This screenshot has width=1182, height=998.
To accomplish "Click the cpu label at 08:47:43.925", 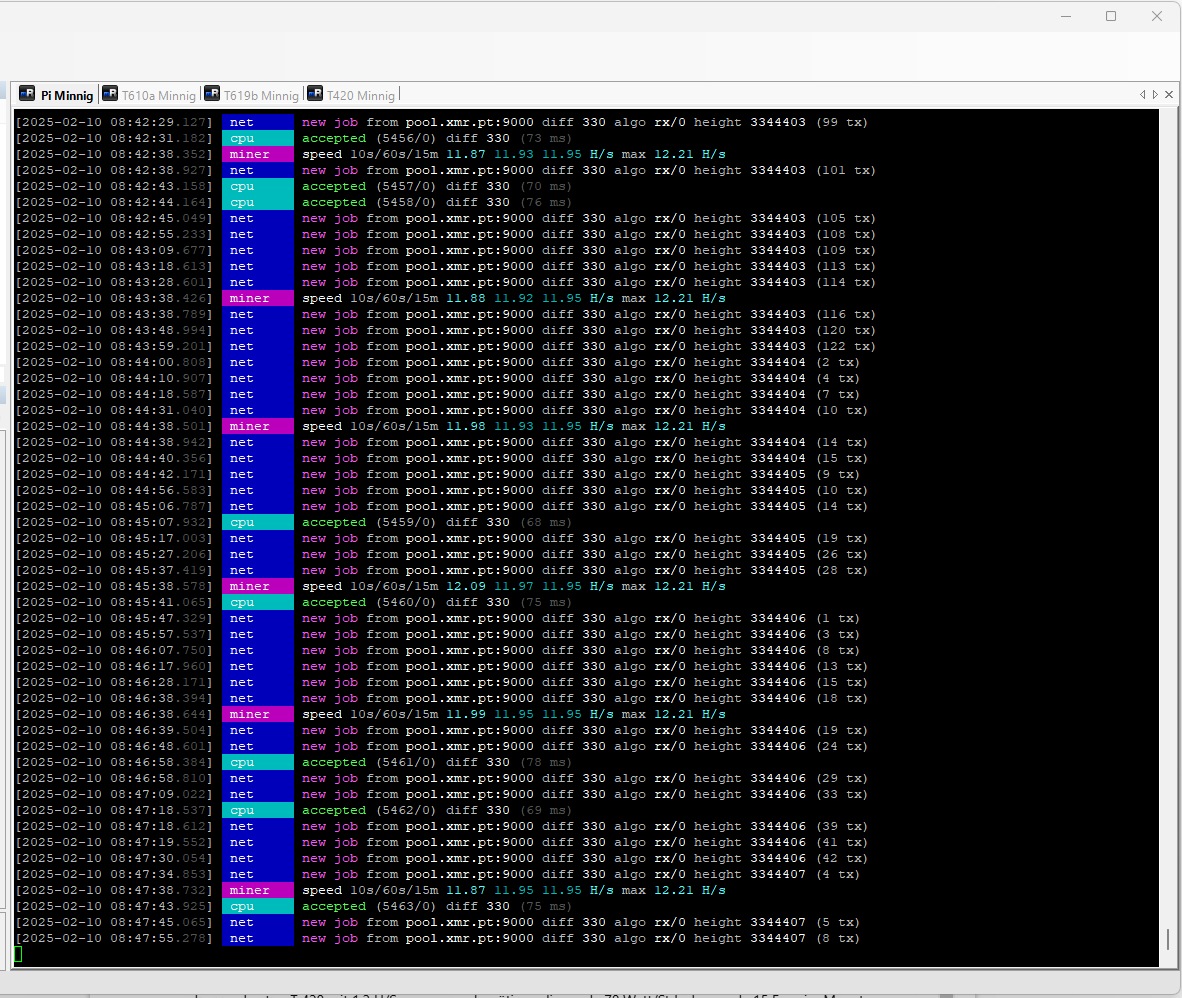I will (x=257, y=906).
